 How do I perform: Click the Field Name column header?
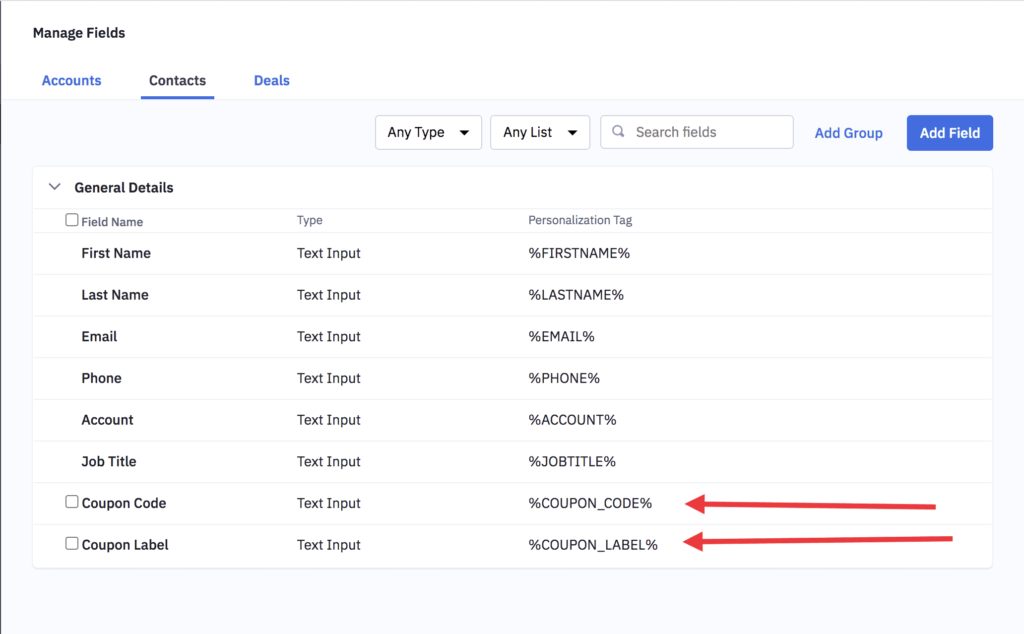pos(112,220)
